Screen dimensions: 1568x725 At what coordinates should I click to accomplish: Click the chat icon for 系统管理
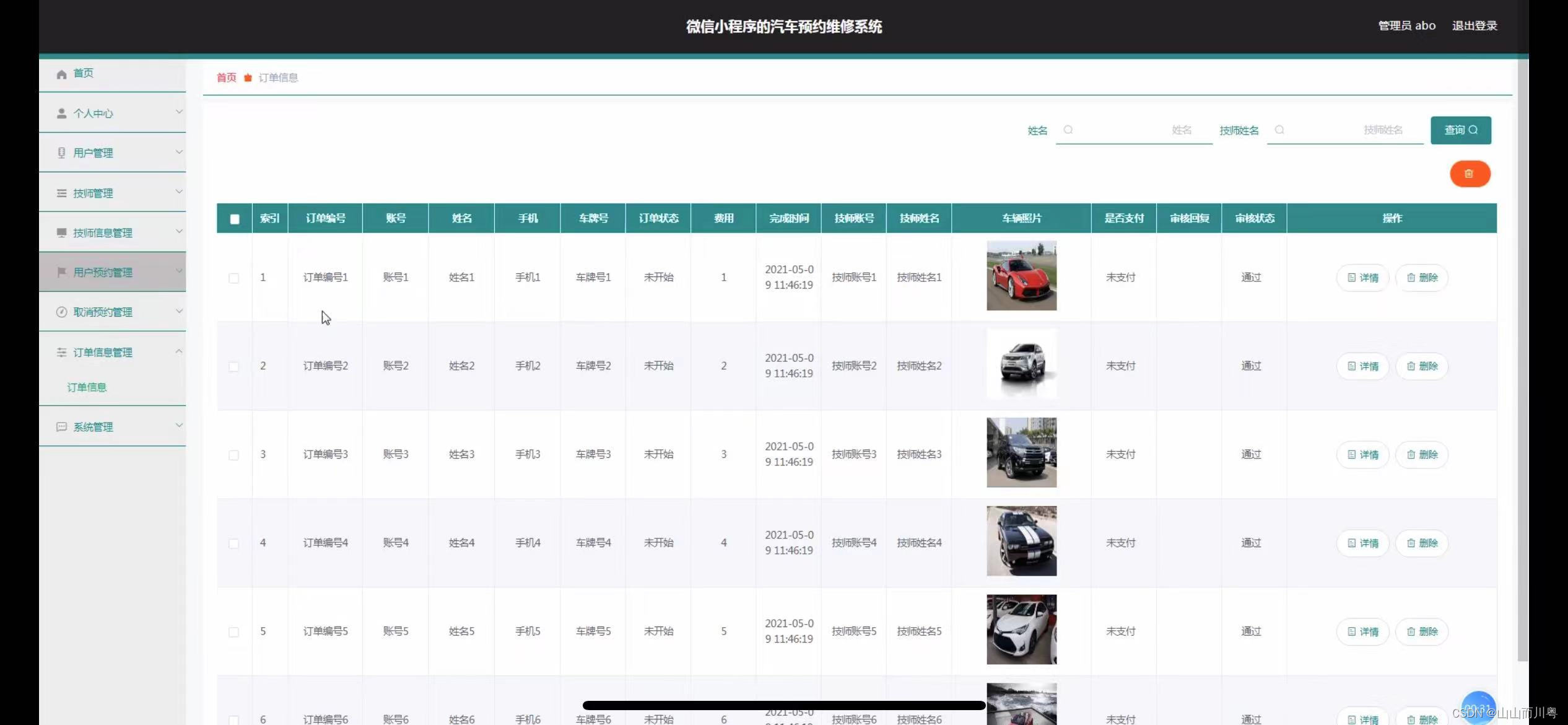pos(61,426)
